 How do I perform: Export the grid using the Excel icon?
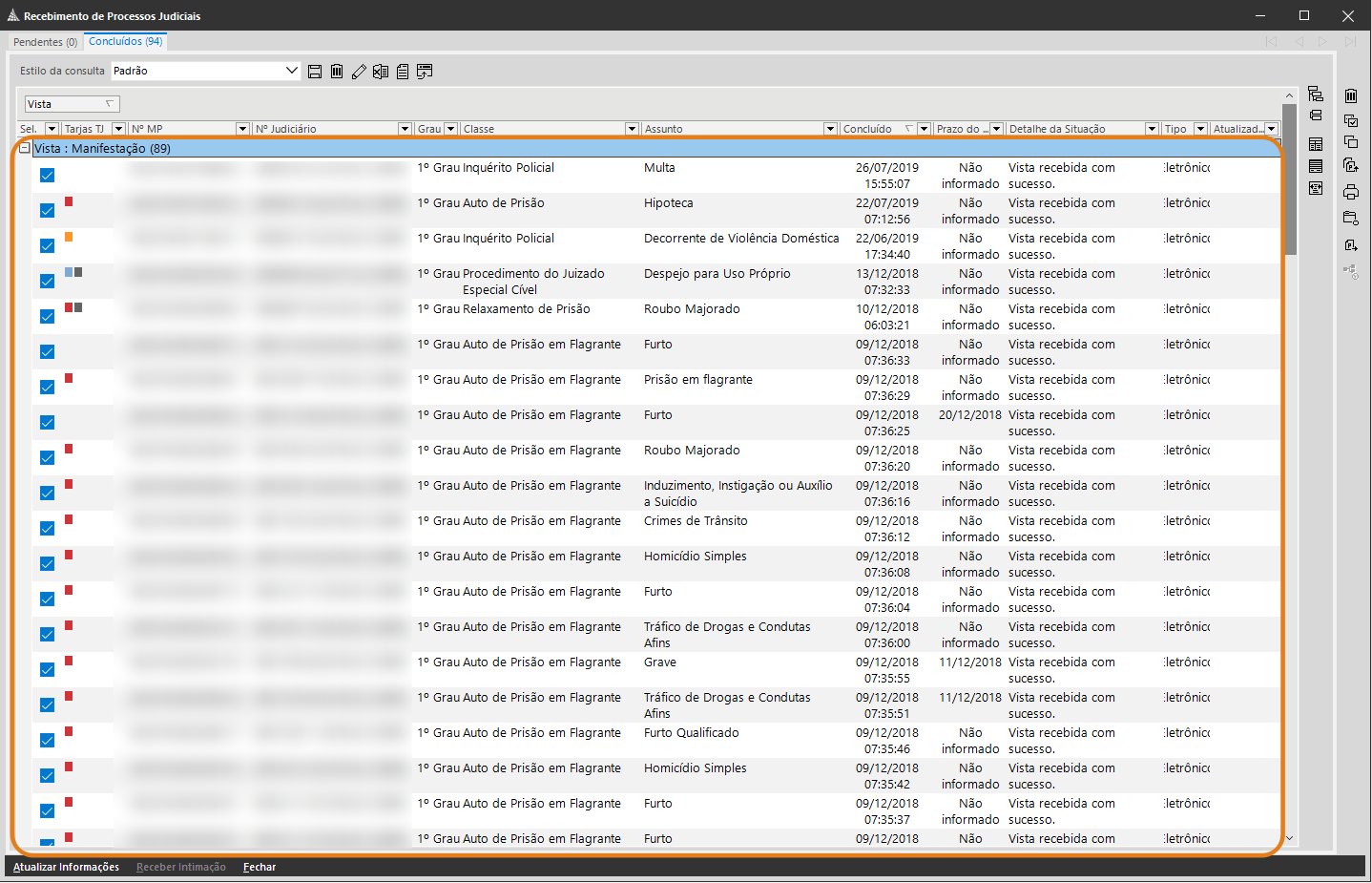381,72
